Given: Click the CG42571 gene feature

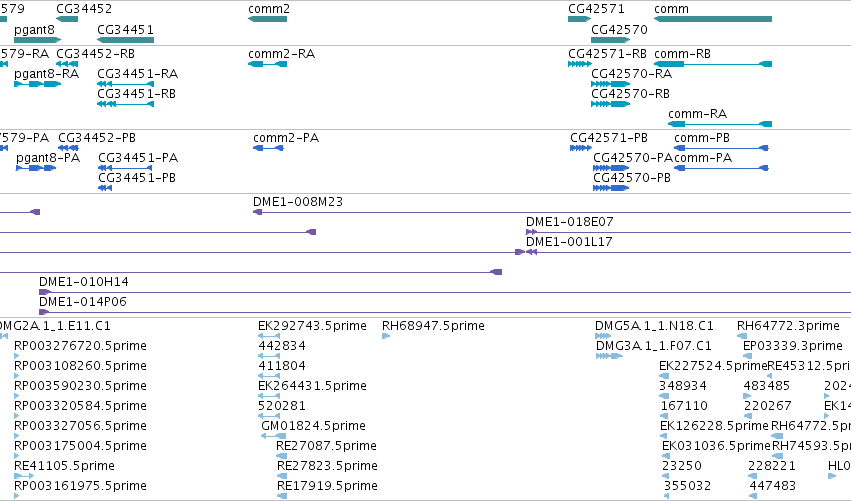Looking at the screenshot, I should (x=580, y=19).
